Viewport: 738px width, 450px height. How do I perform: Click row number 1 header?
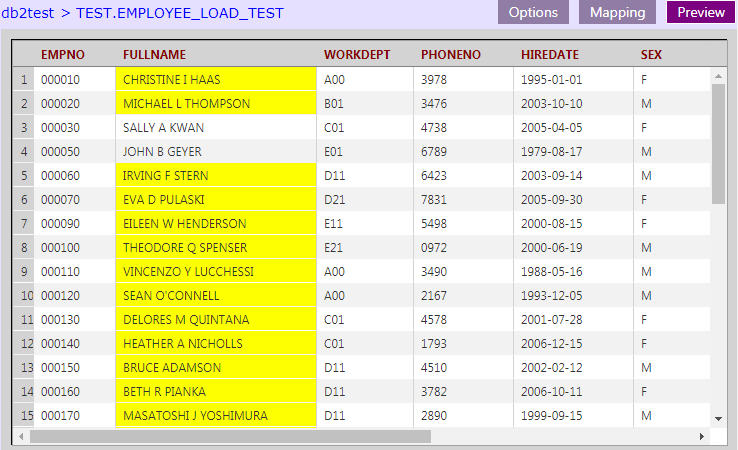[24, 80]
